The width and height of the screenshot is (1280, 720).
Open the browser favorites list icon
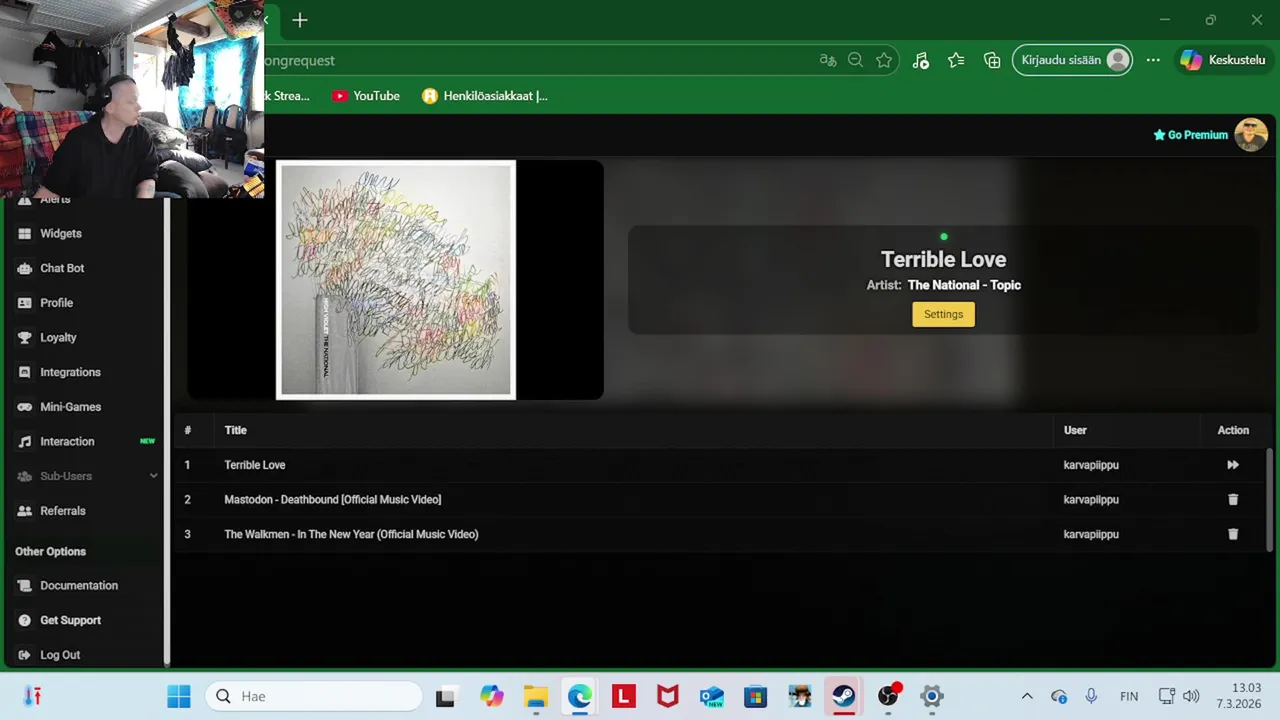956,60
